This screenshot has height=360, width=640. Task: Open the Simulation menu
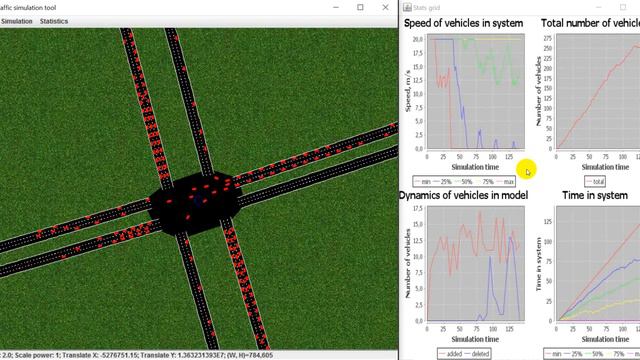[16, 21]
